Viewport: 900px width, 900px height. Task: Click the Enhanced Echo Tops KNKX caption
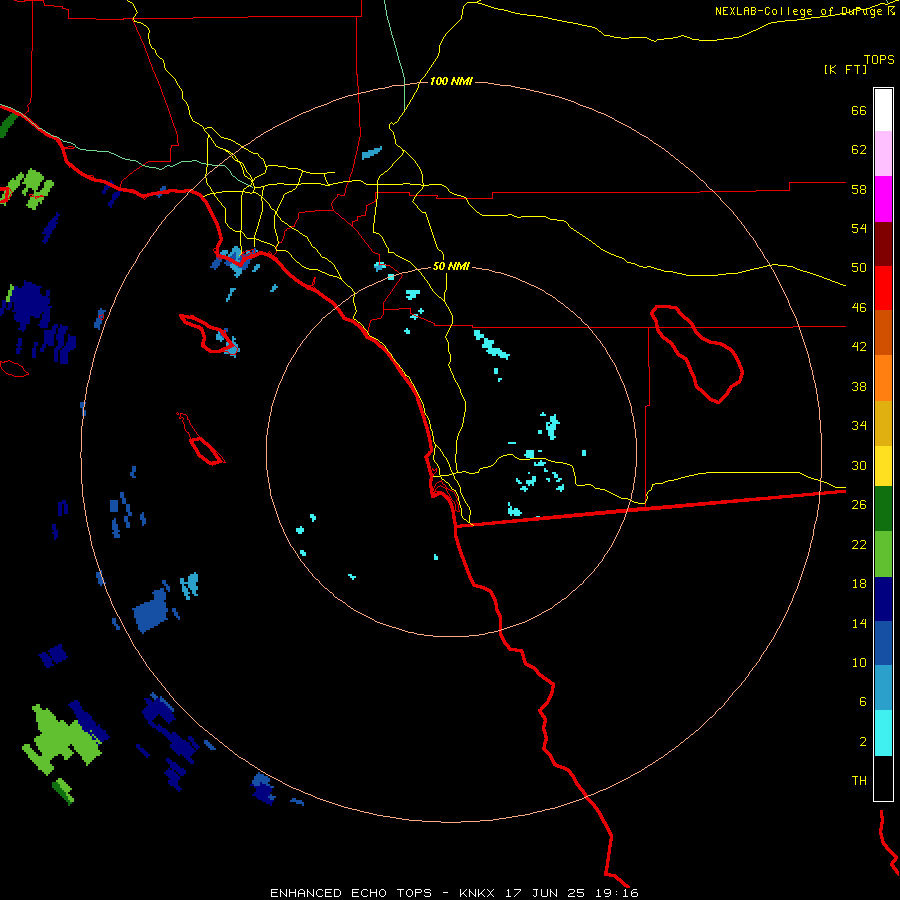pyautogui.click(x=454, y=893)
